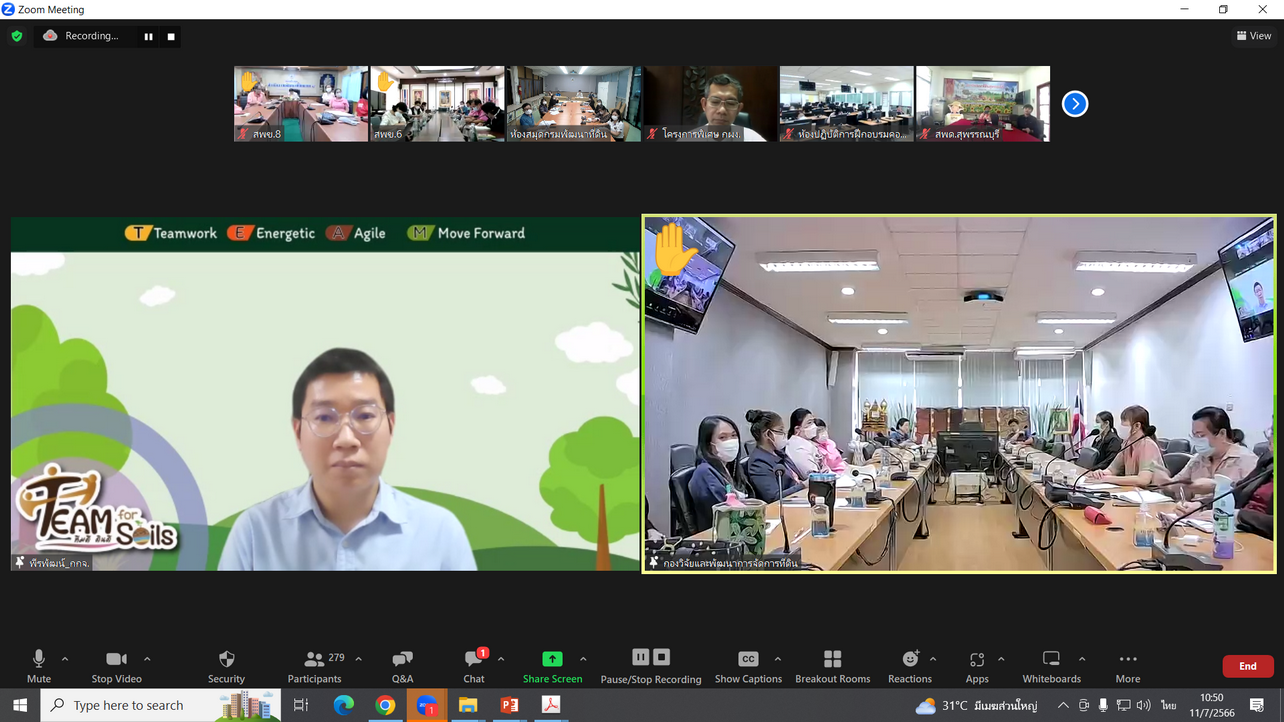Open the View layout menu
Image resolution: width=1284 pixels, height=722 pixels.
click(1254, 36)
